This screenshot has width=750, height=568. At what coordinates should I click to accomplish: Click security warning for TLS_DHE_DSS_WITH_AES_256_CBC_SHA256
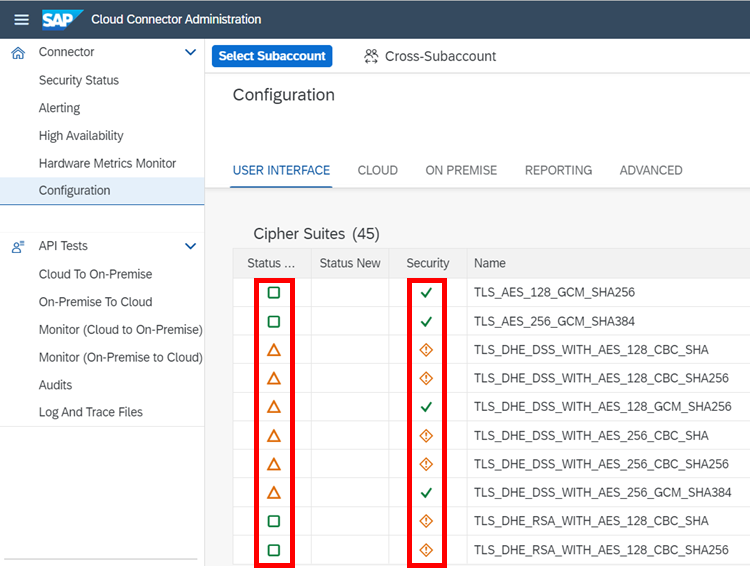click(x=426, y=464)
